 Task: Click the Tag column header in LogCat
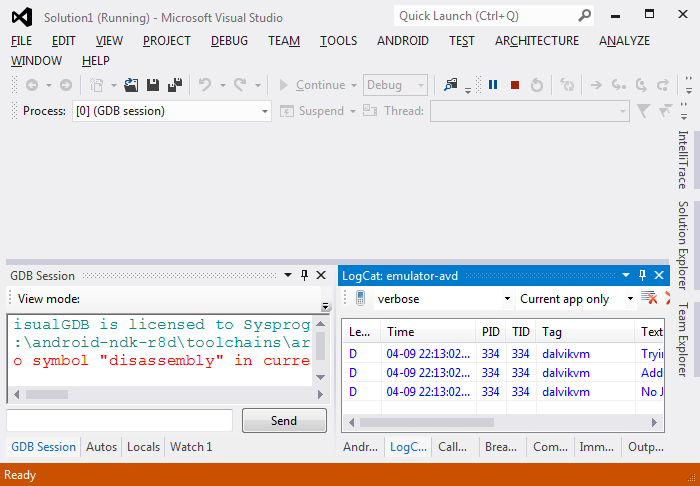pos(585,332)
